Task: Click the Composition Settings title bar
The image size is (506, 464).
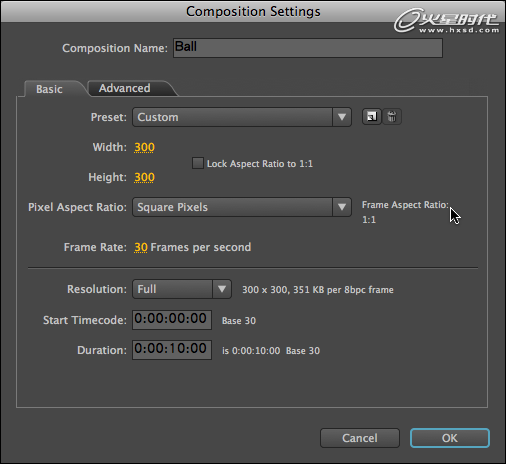Action: coord(253,11)
